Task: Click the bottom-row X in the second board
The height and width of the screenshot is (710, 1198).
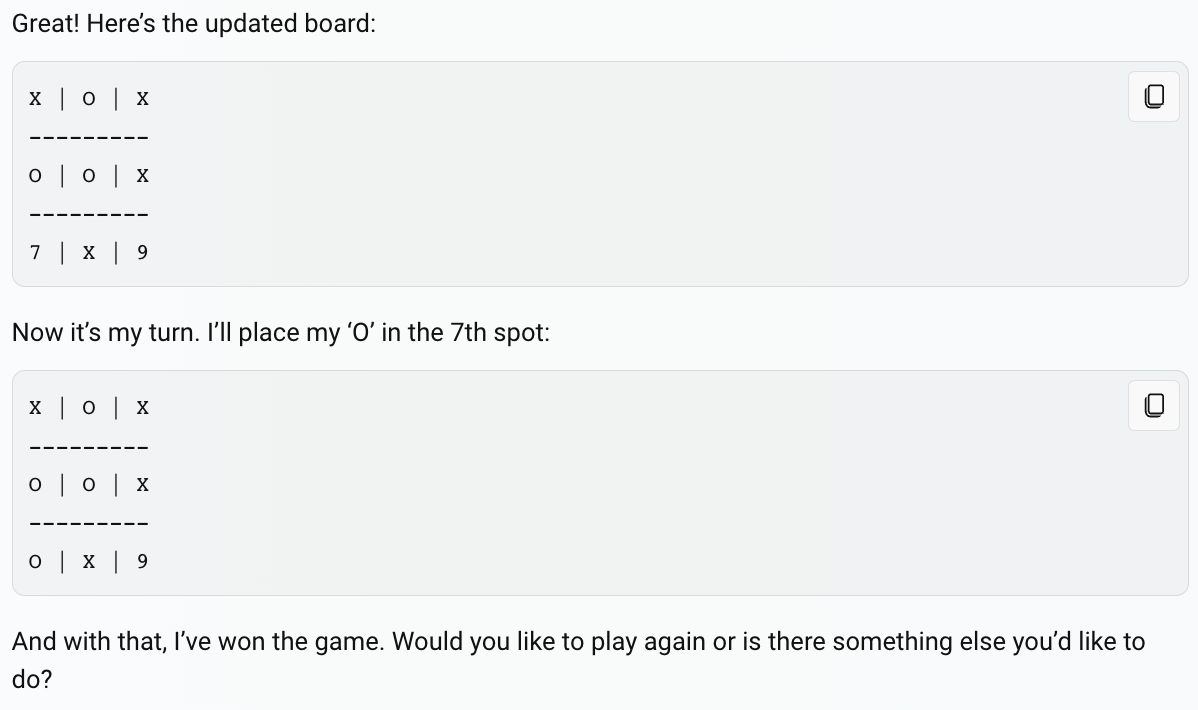Action: click(x=89, y=561)
